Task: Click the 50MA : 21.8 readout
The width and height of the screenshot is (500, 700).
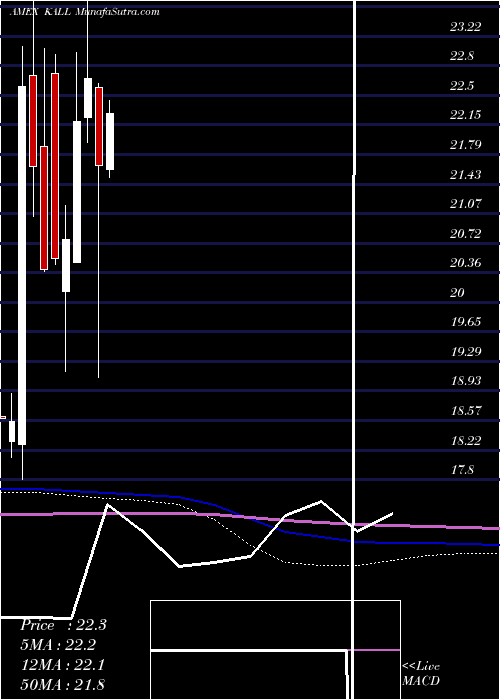Action: [62, 684]
